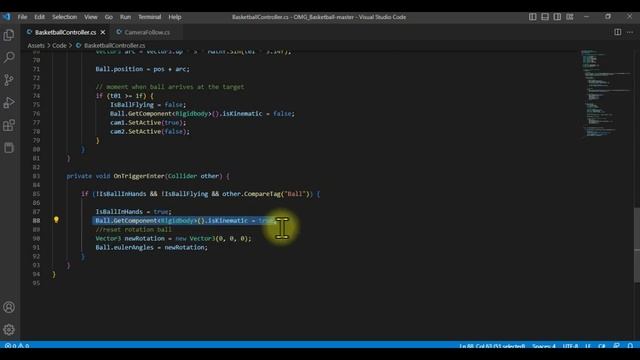Open the Go menu
Screen dimensions: 640x360
tap(109, 17)
